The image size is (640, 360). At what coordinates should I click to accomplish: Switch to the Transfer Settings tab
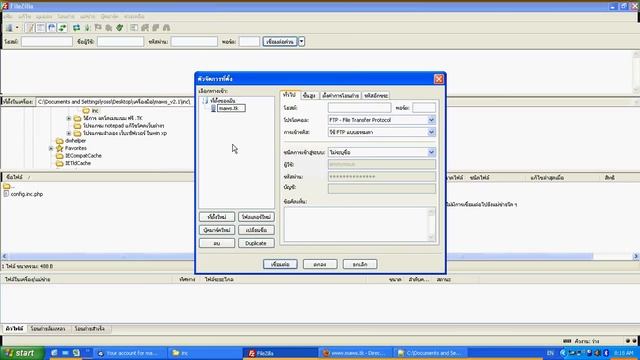point(340,96)
